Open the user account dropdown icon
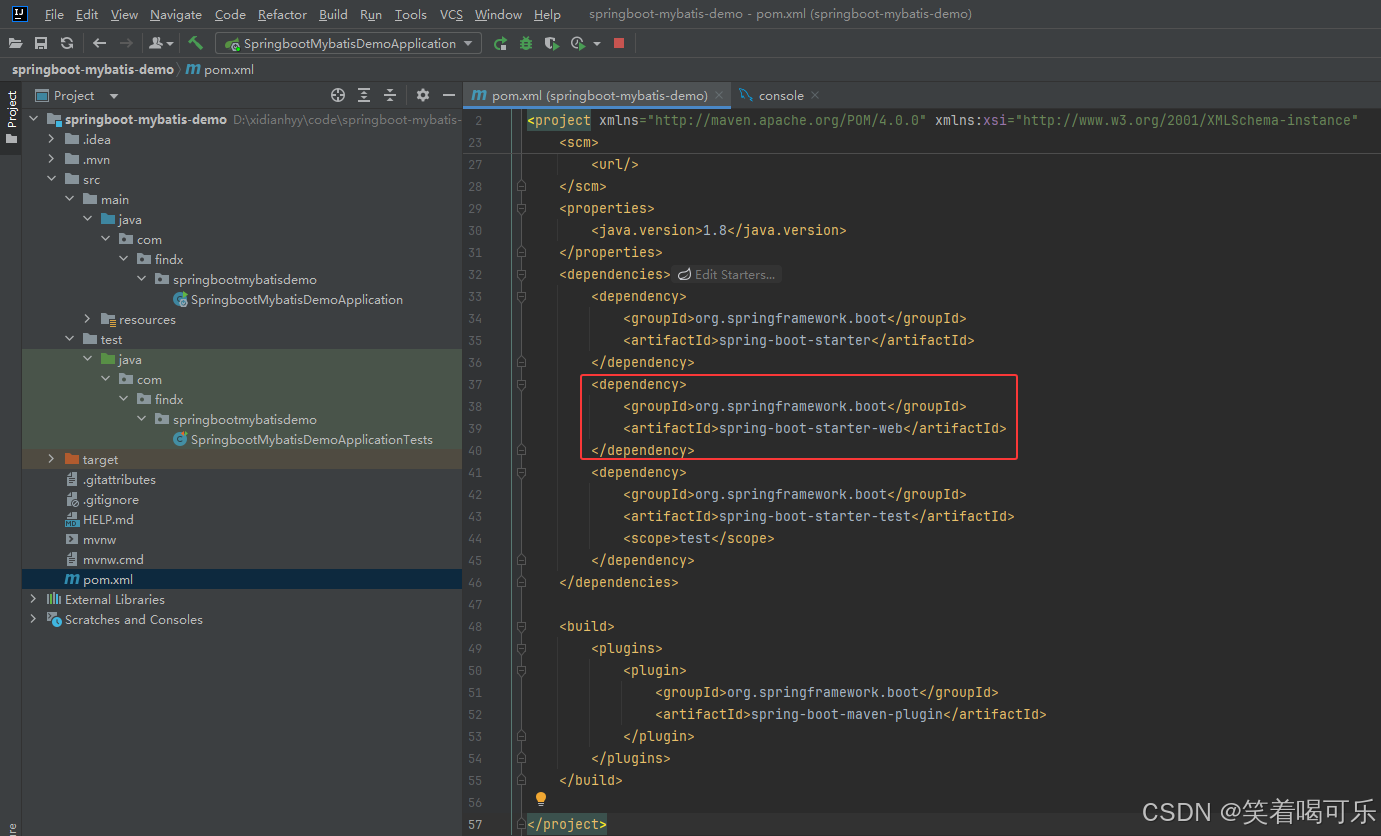Screen dimensions: 1381x836 [x=160, y=43]
